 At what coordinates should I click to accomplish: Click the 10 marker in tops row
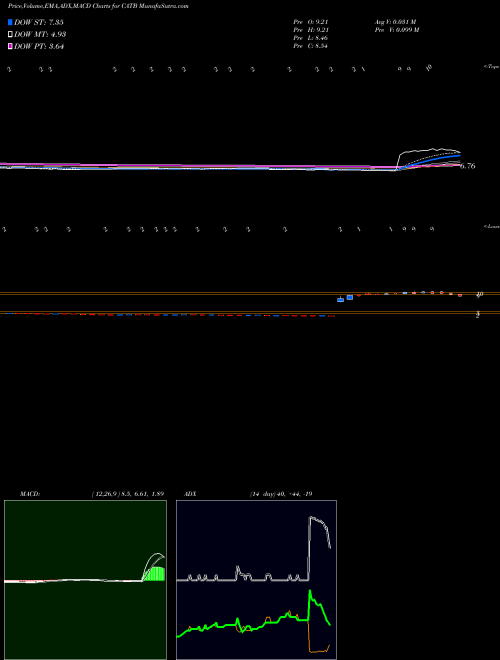point(429,67)
